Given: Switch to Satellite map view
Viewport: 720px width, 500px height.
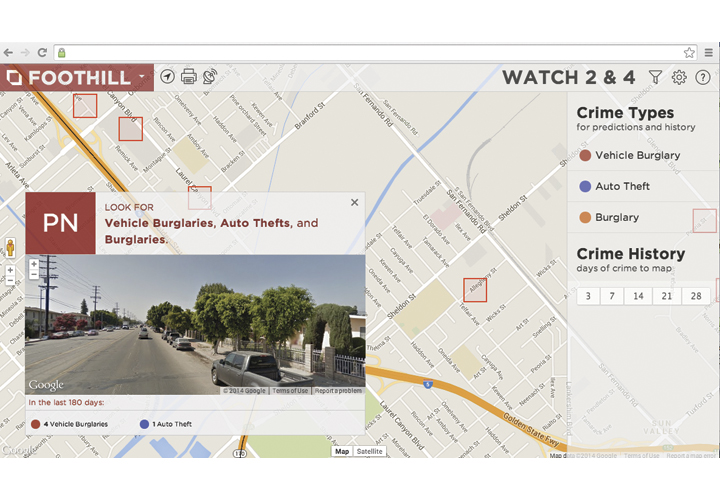Looking at the screenshot, I should click(x=370, y=452).
